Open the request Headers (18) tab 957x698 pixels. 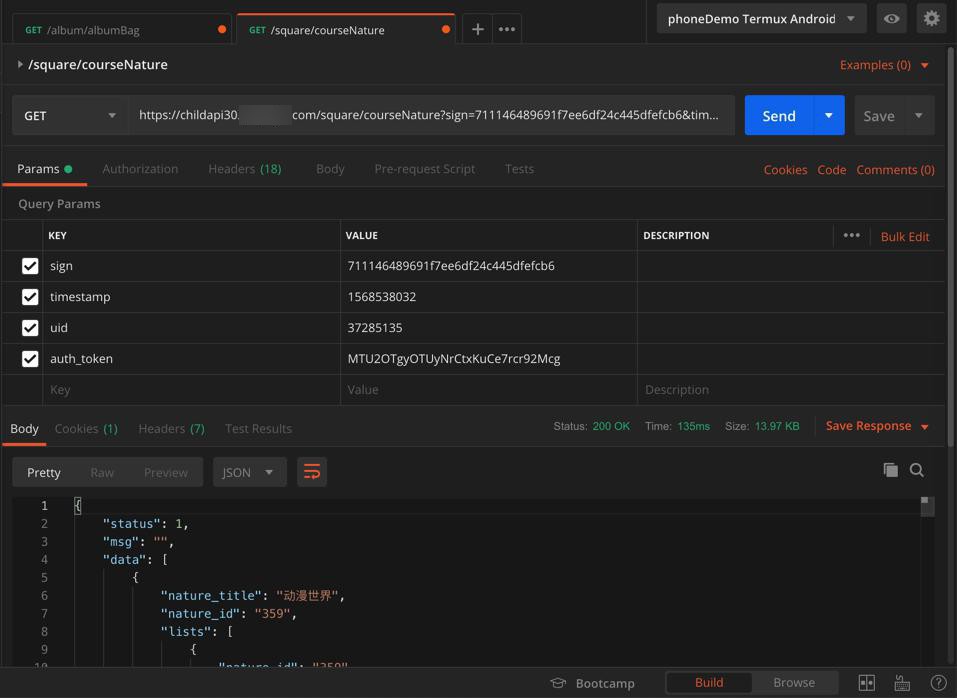coord(245,169)
